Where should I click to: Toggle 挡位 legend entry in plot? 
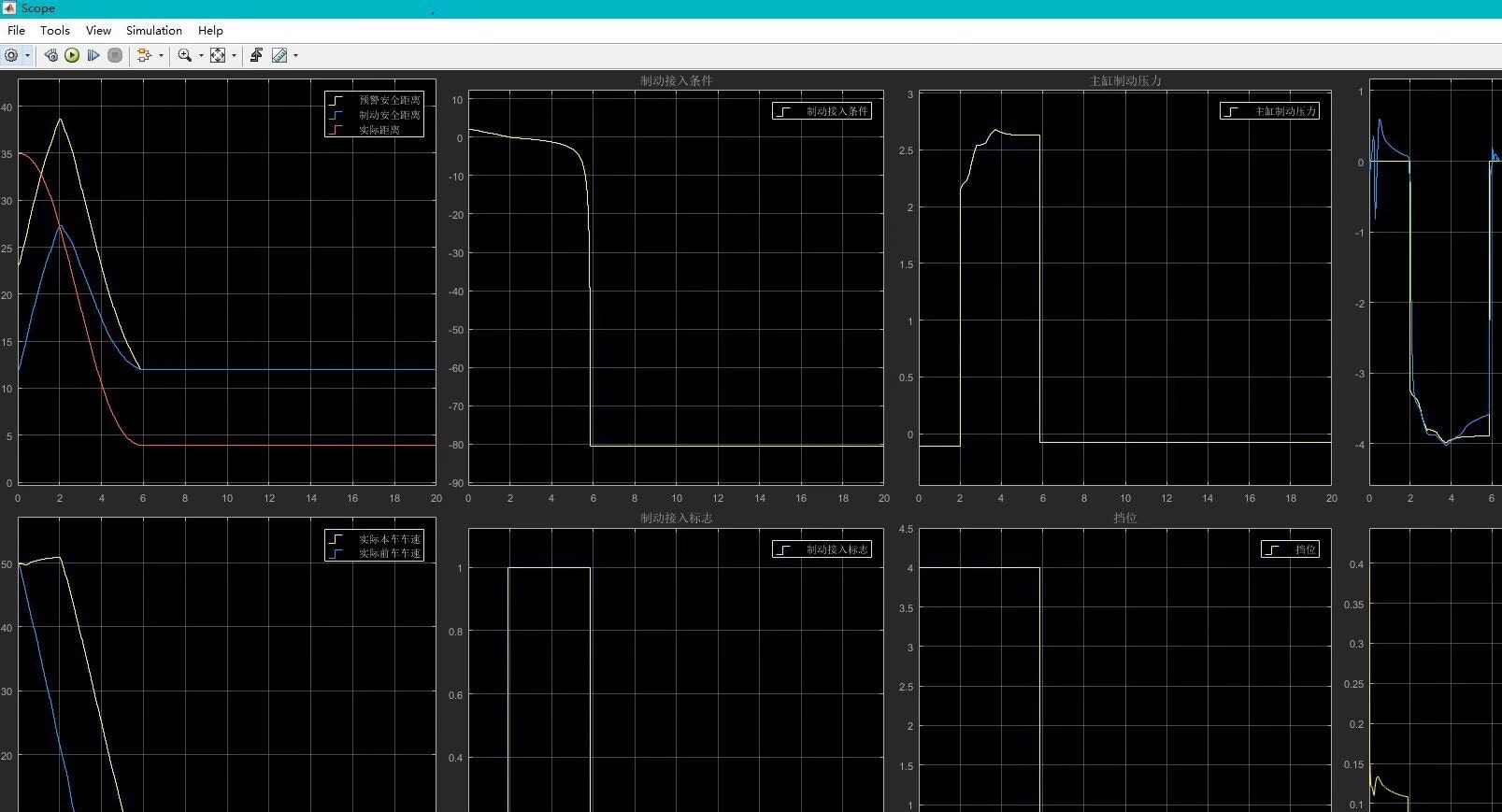1291,549
